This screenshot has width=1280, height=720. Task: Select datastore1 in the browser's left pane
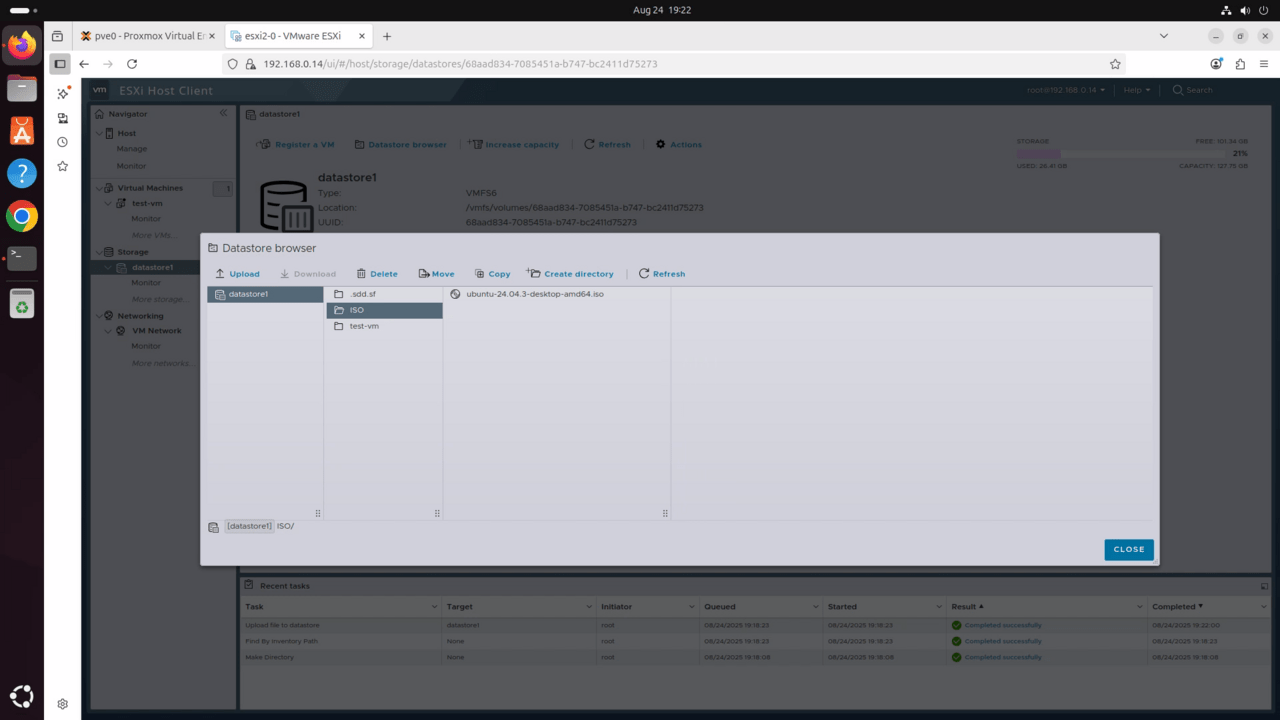265,294
